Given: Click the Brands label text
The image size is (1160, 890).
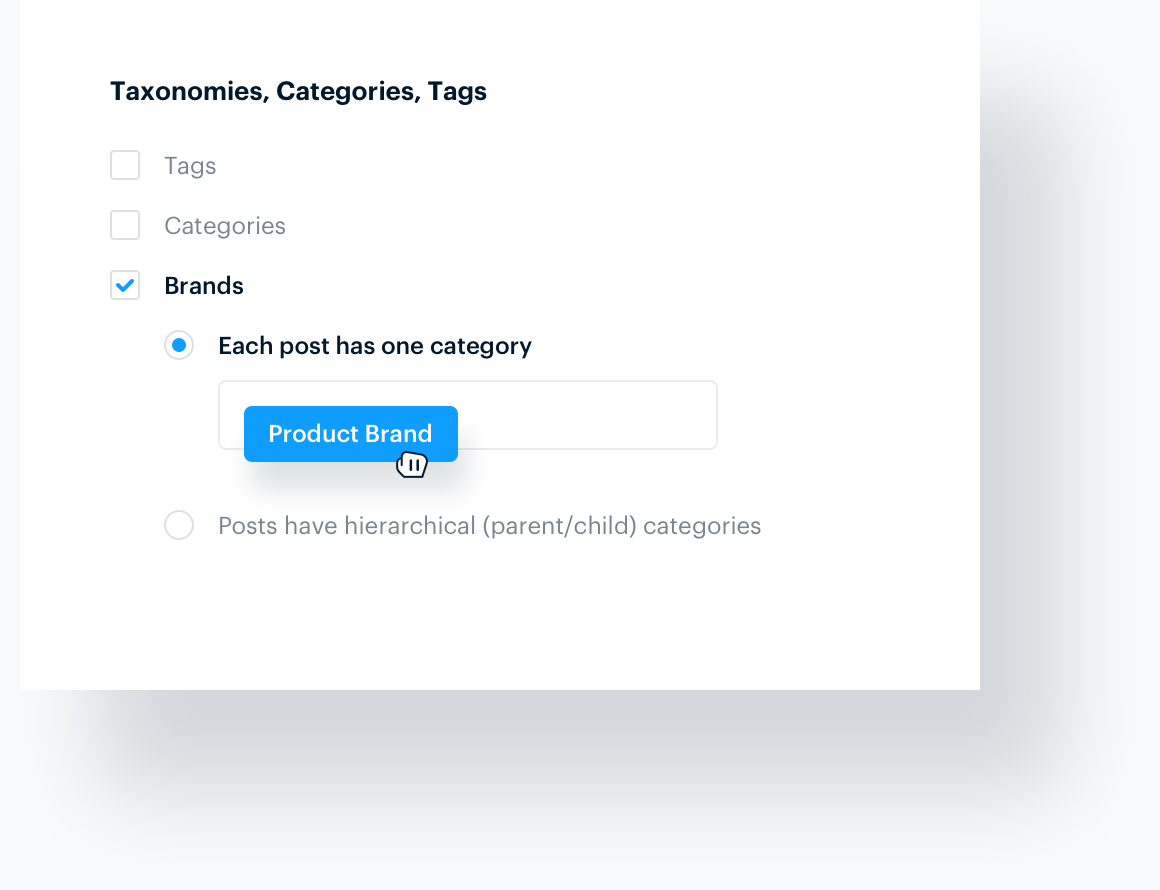Looking at the screenshot, I should click(x=203, y=285).
